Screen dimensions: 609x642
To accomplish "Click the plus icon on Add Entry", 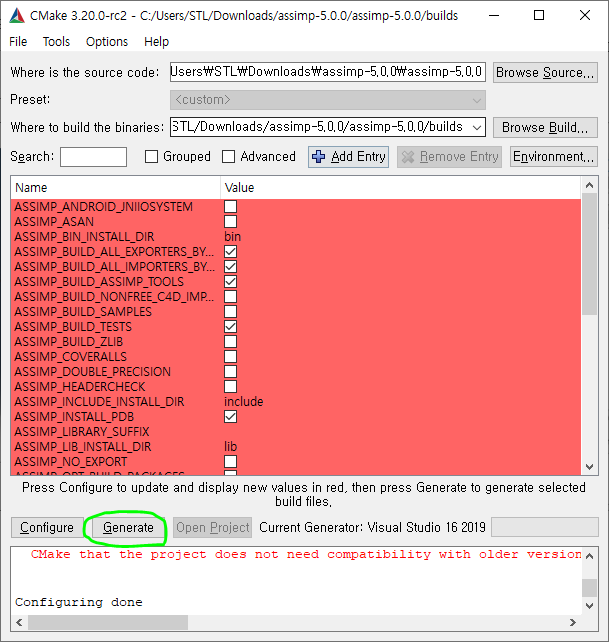I will tap(319, 156).
